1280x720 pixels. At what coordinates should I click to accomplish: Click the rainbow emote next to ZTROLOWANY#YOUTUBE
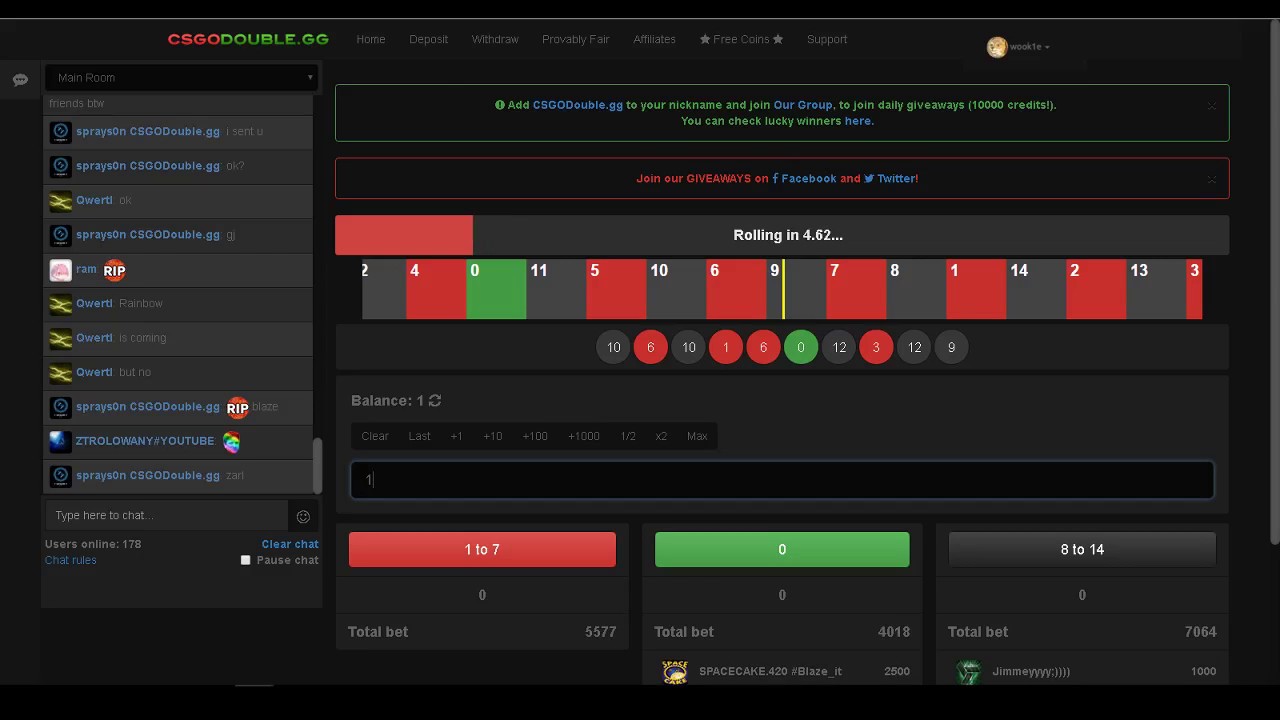pyautogui.click(x=231, y=441)
